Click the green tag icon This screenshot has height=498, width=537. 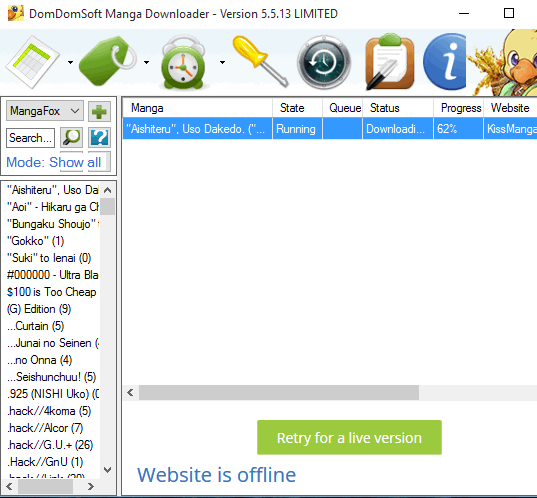point(107,61)
